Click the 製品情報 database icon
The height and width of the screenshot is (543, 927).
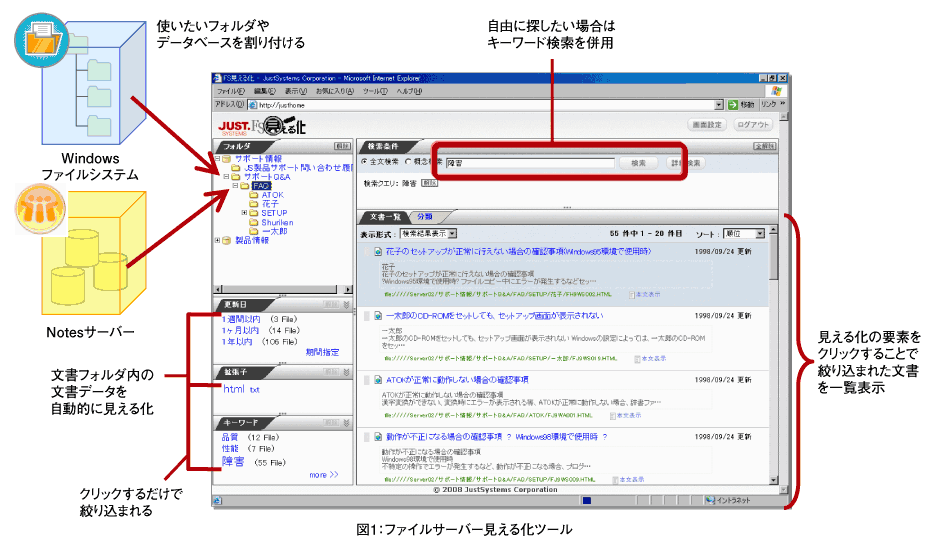pyautogui.click(x=226, y=240)
